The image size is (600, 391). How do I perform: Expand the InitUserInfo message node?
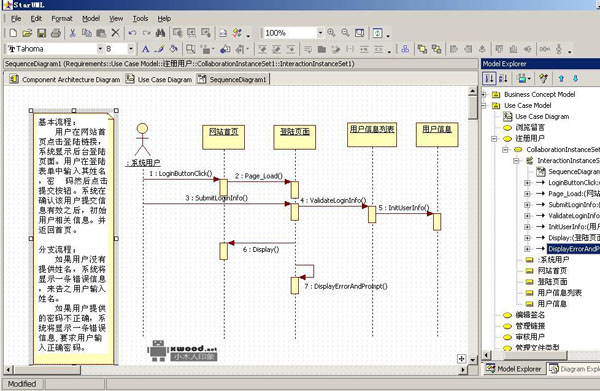[527, 227]
